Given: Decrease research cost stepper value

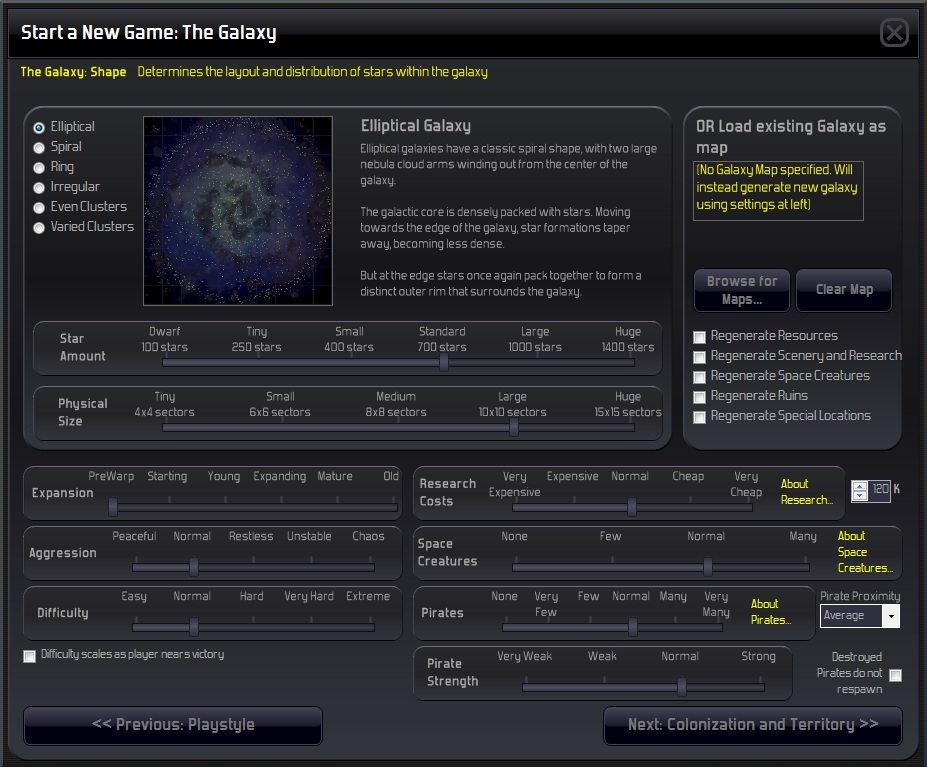Looking at the screenshot, I should pos(860,496).
